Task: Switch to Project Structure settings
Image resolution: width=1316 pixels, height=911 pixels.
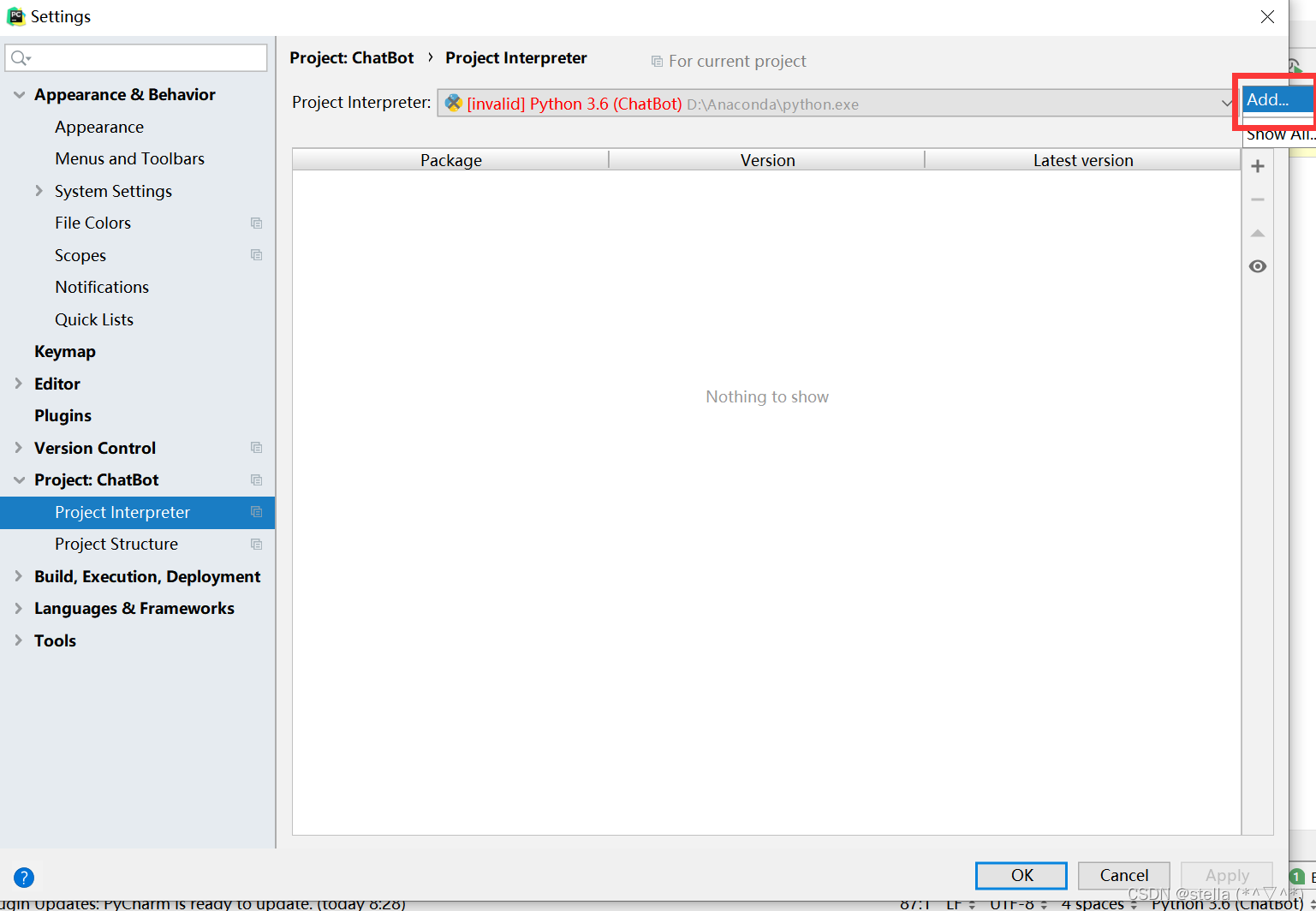Action: point(116,544)
